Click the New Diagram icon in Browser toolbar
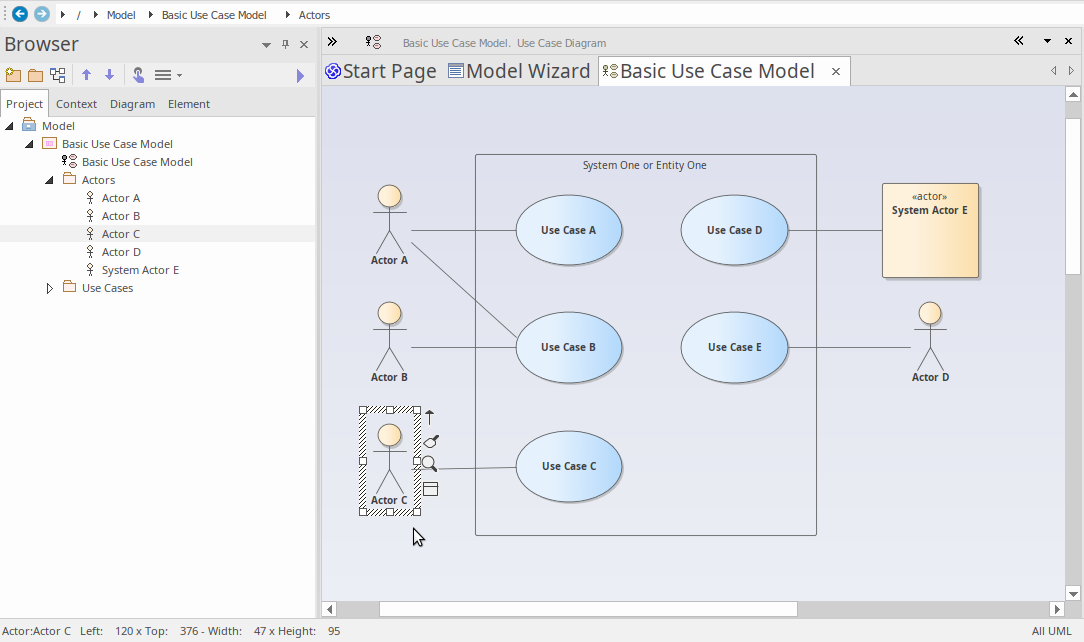The height and width of the screenshot is (642, 1084). (x=58, y=75)
